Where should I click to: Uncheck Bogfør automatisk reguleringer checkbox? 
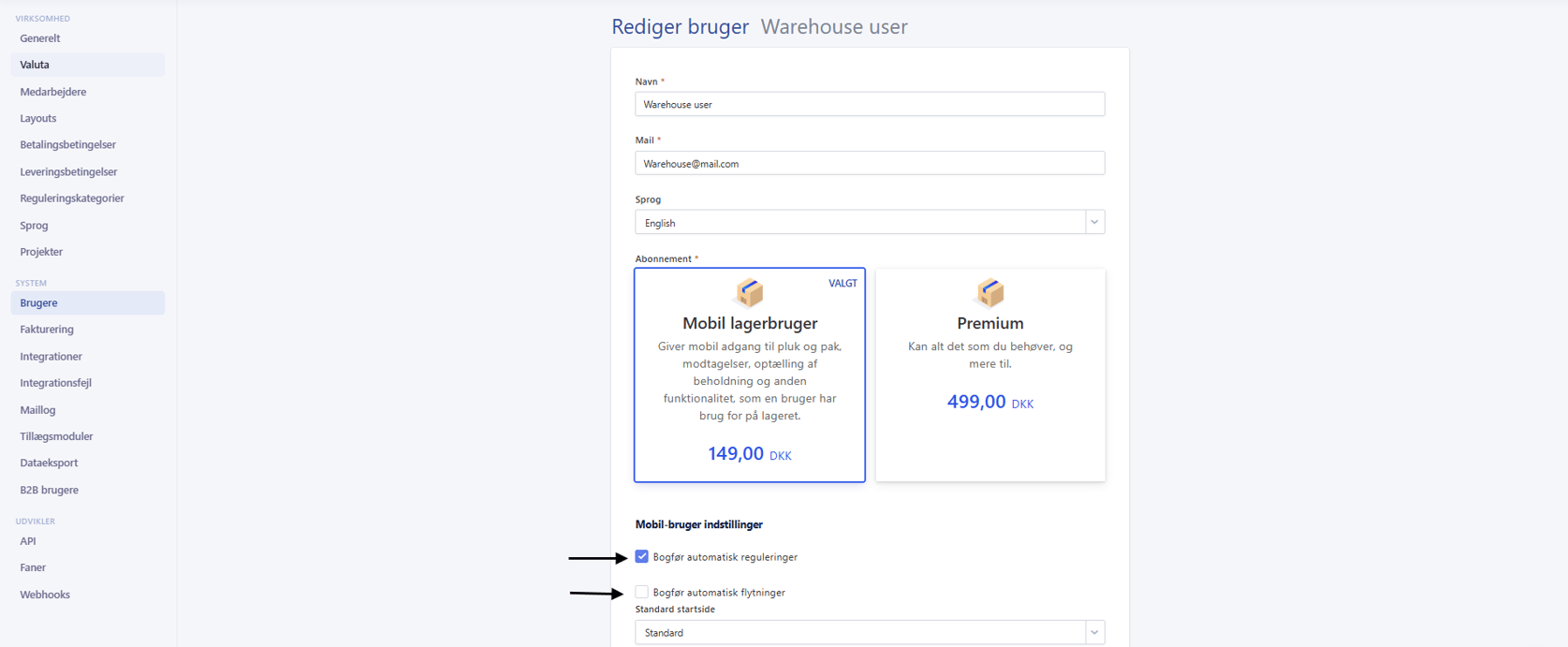point(641,557)
